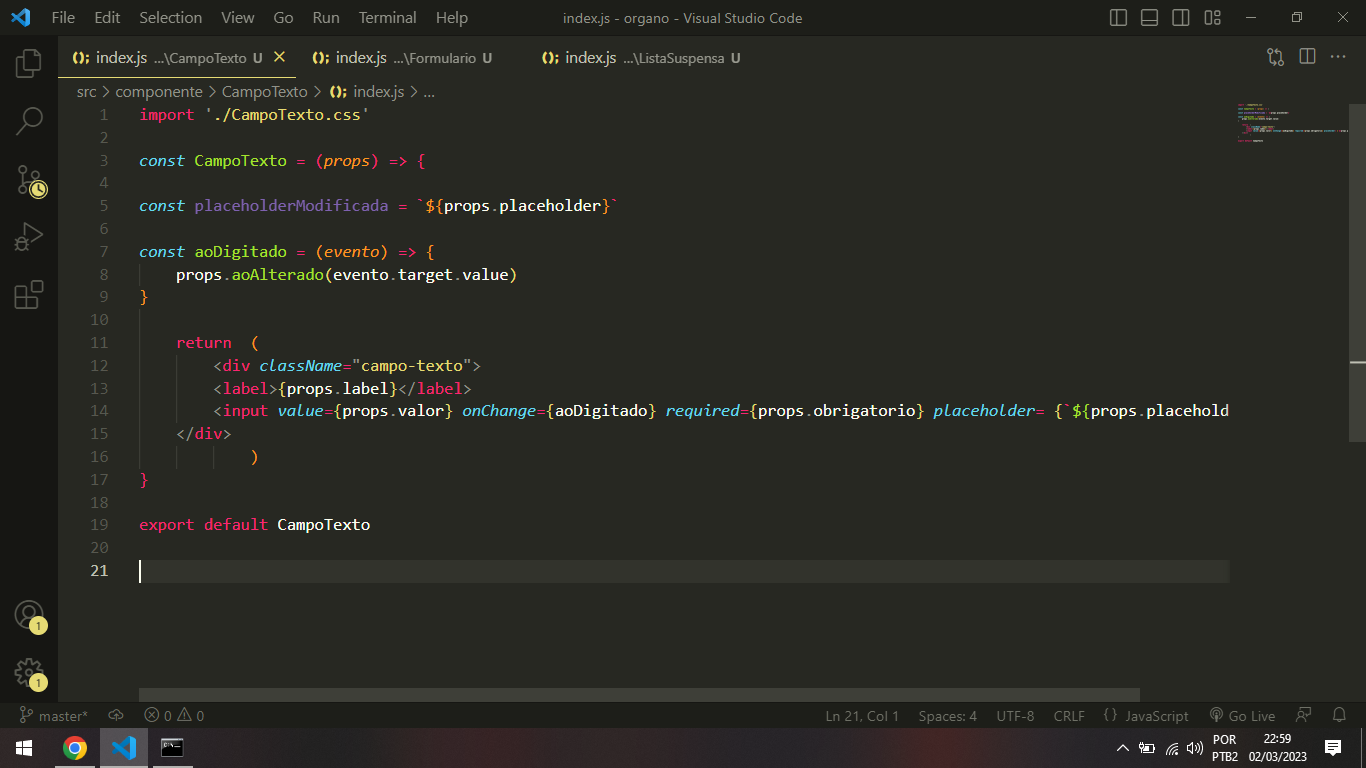
Task: Change end of line sequence CRLF
Action: (1069, 716)
